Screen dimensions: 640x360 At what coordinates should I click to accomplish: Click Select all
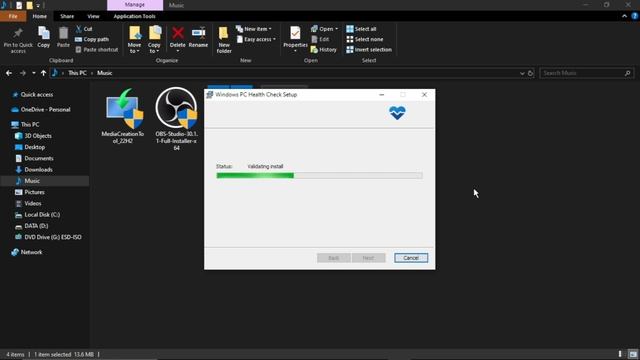361,29
